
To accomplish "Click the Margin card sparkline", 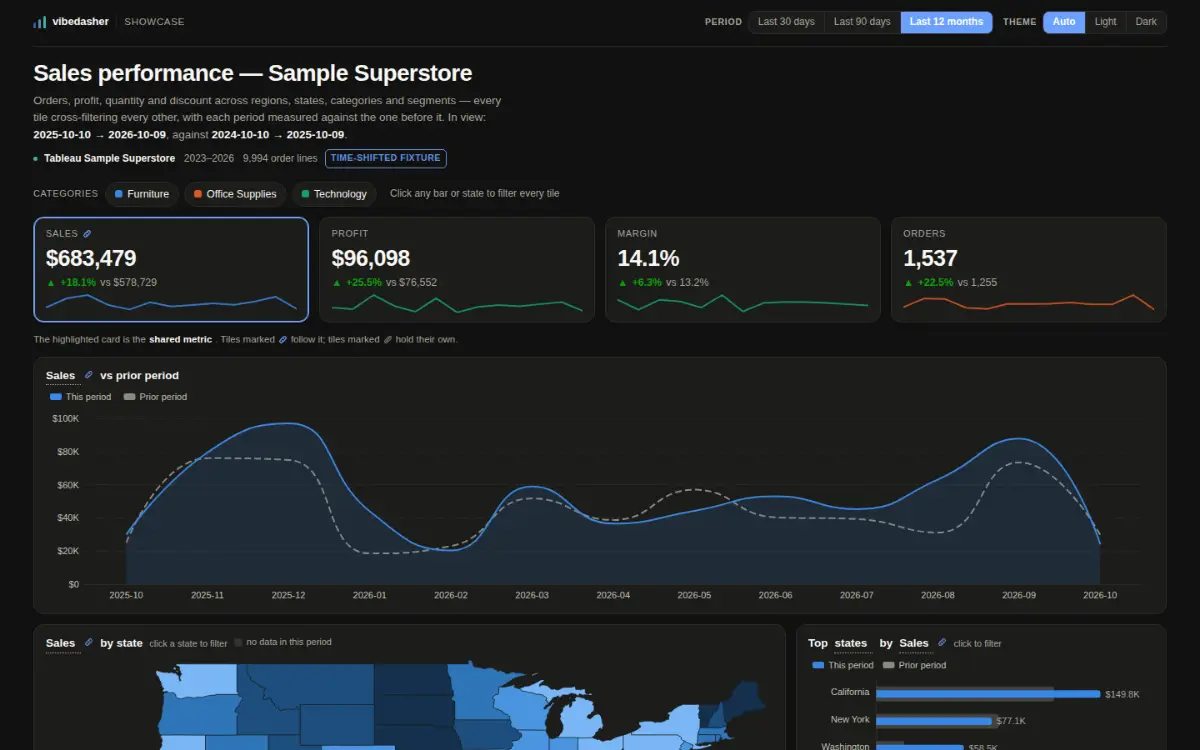I will pos(742,303).
